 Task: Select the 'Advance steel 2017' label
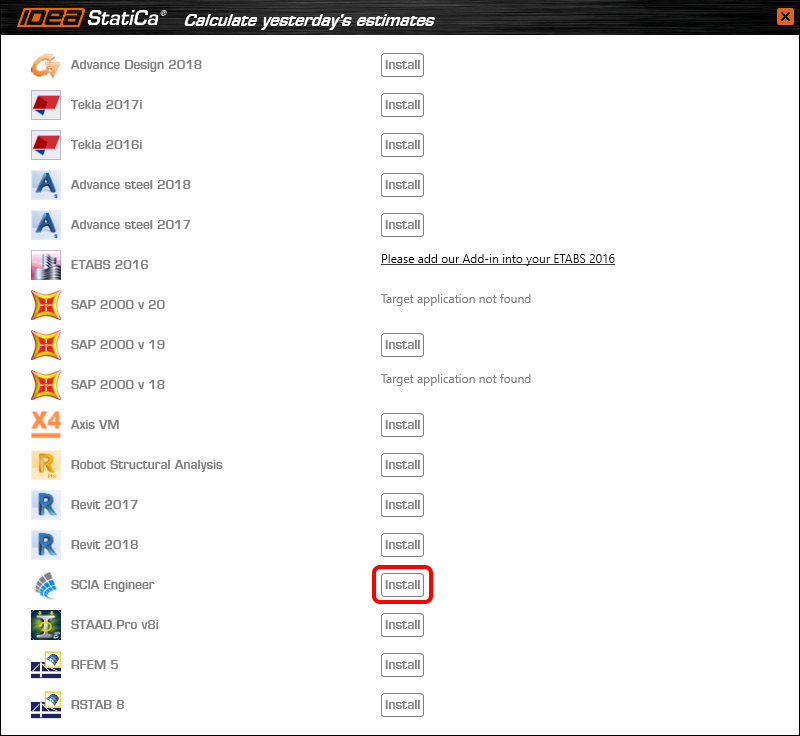(131, 224)
